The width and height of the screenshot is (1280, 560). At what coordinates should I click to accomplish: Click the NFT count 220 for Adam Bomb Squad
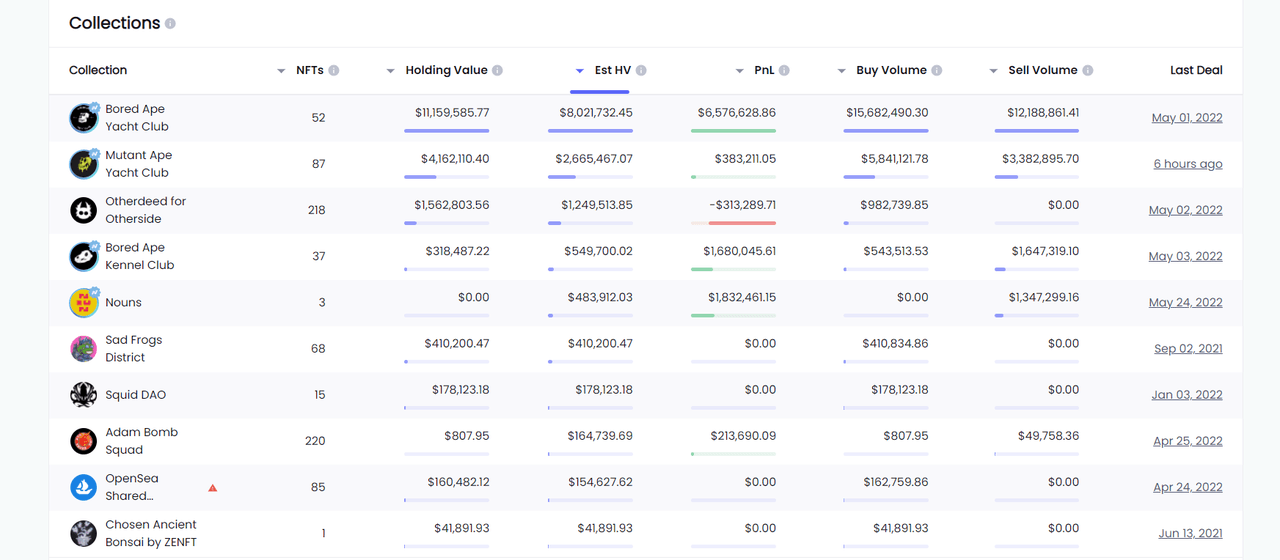pos(315,441)
